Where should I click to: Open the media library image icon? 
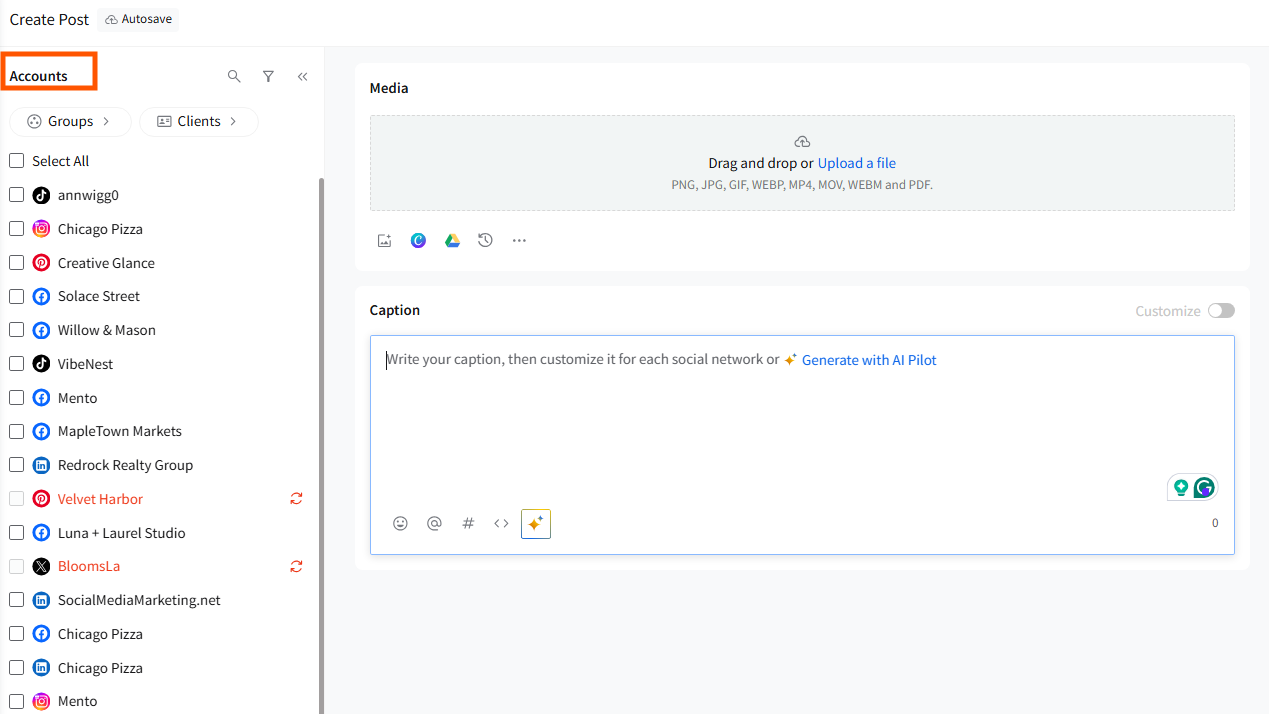pyautogui.click(x=384, y=241)
